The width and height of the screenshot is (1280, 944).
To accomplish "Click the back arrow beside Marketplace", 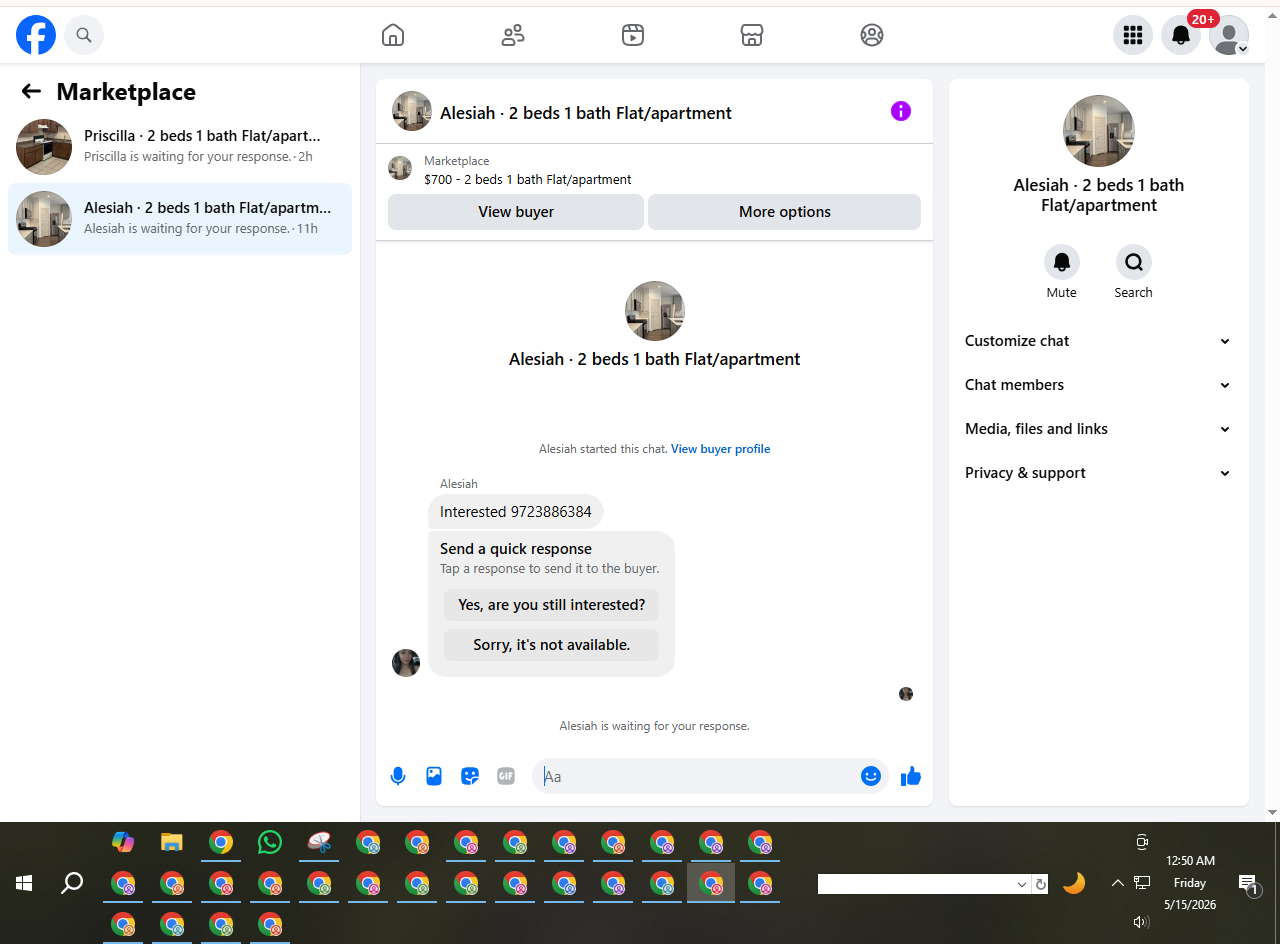I will tap(31, 92).
